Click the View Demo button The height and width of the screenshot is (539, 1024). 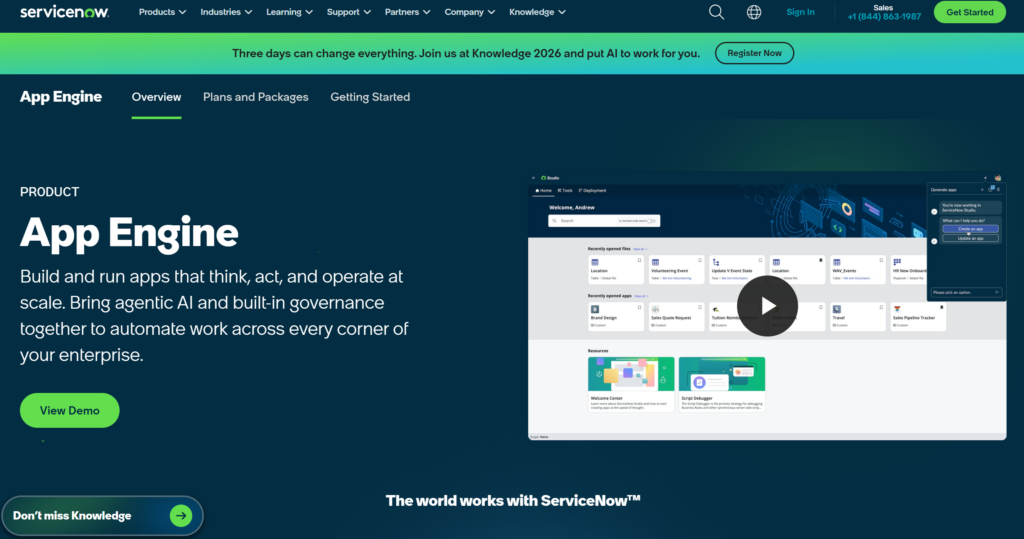[x=69, y=411]
